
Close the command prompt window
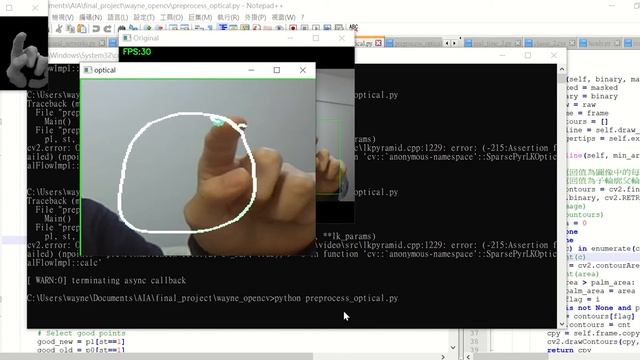pyautogui.click(x=553, y=55)
